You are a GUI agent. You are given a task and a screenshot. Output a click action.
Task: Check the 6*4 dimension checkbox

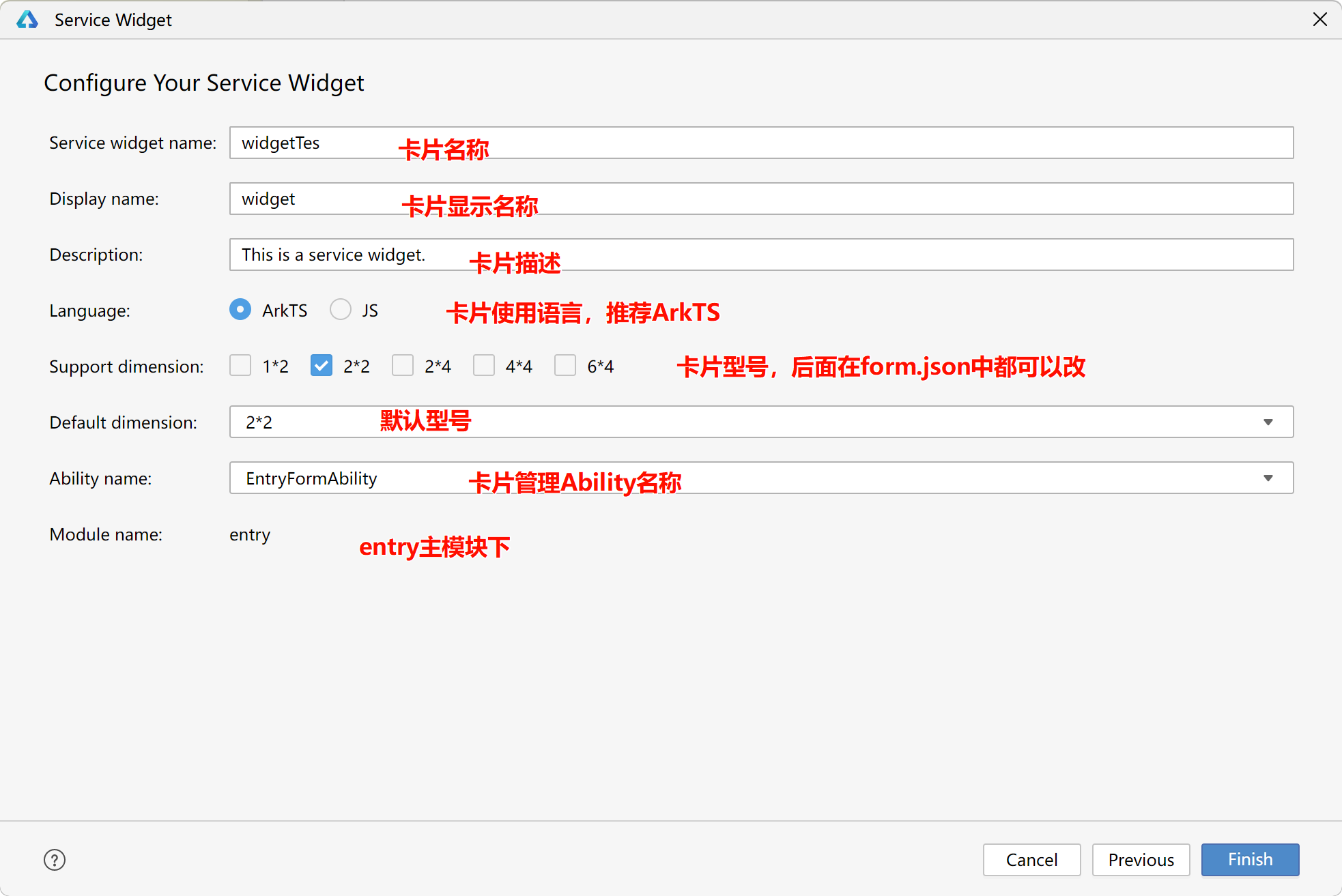click(x=565, y=366)
